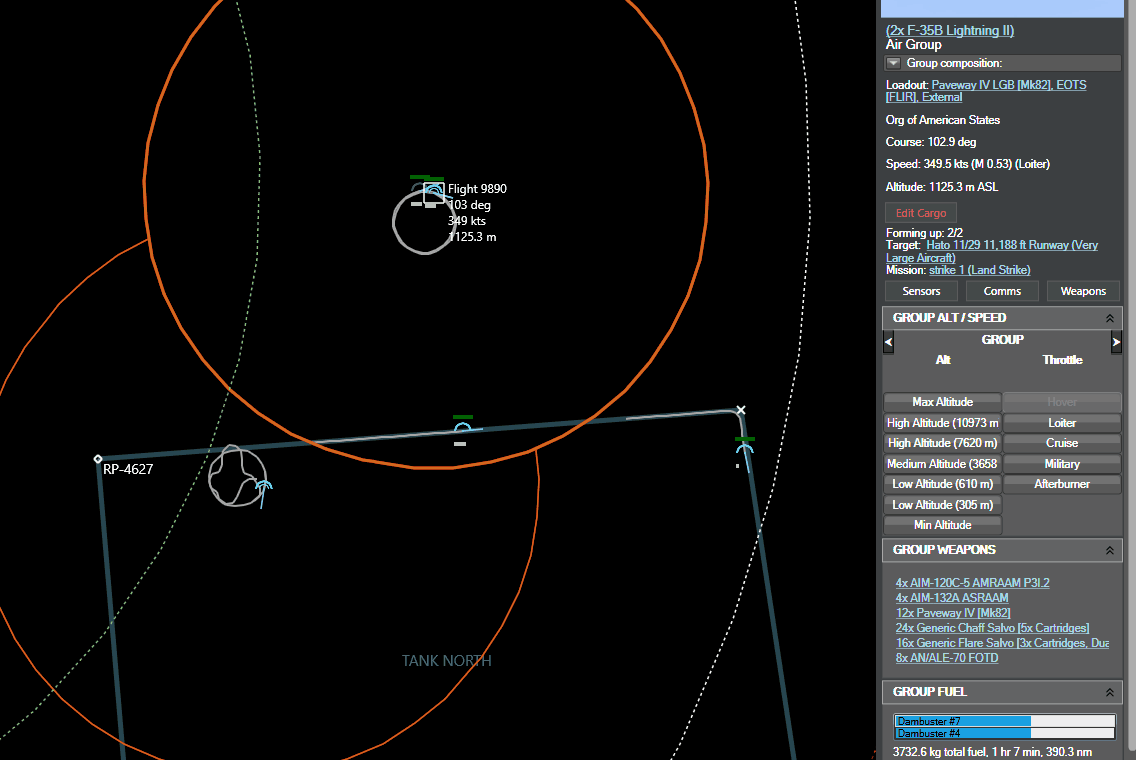Set throttle to Cruise
Image resolution: width=1136 pixels, height=760 pixels.
pos(1062,443)
